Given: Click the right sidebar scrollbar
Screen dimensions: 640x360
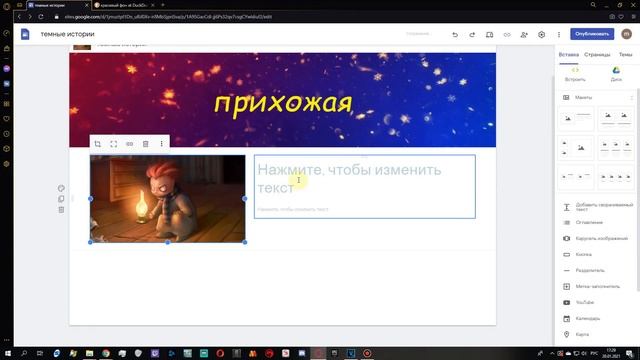Looking at the screenshot, I should pyautogui.click(x=638, y=190).
